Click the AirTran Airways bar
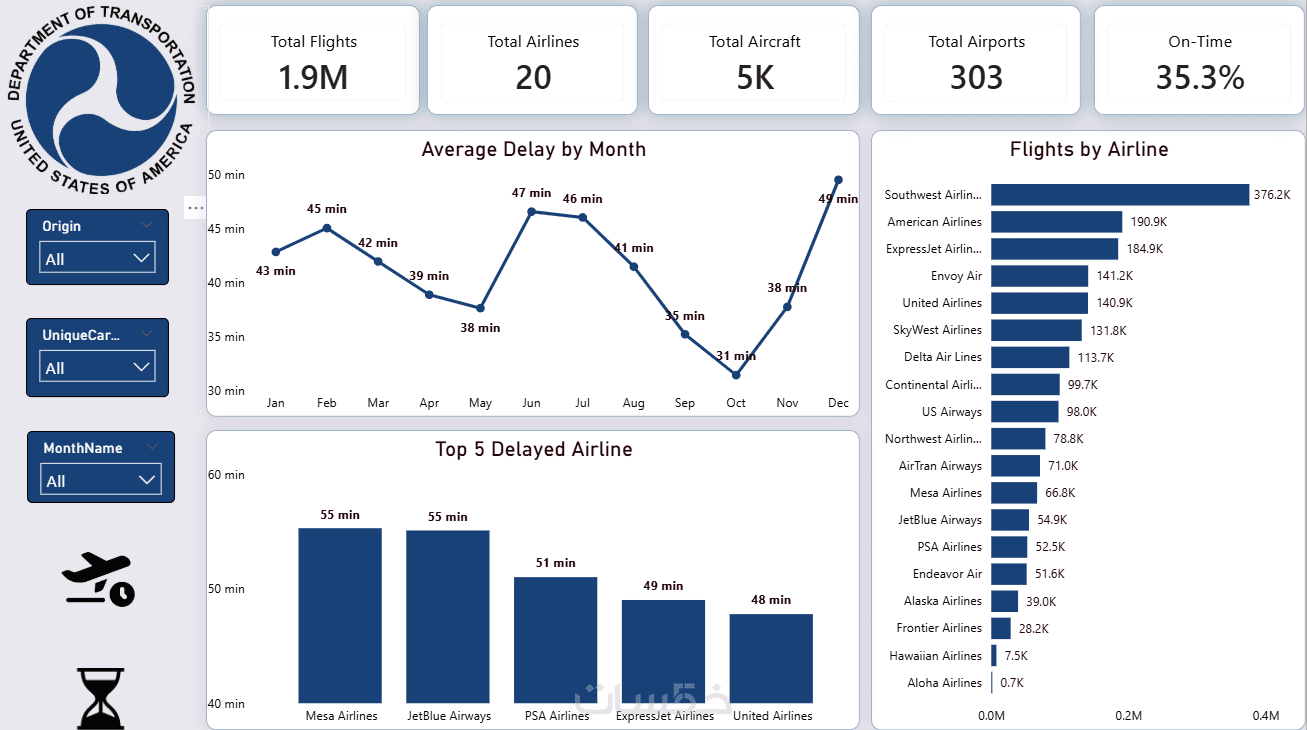1307x730 pixels. point(1015,466)
